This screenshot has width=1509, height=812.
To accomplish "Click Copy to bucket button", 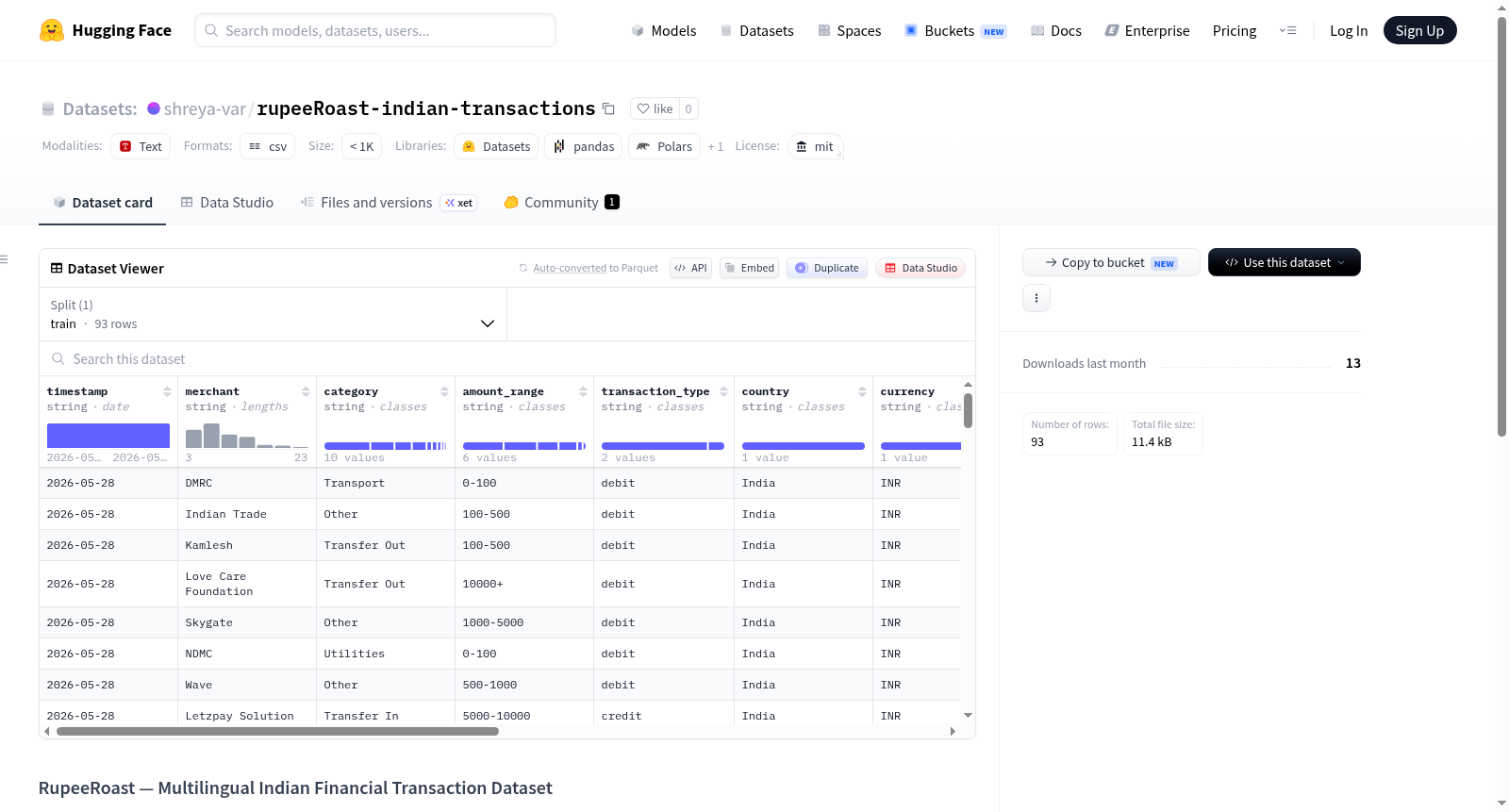I will [1111, 262].
